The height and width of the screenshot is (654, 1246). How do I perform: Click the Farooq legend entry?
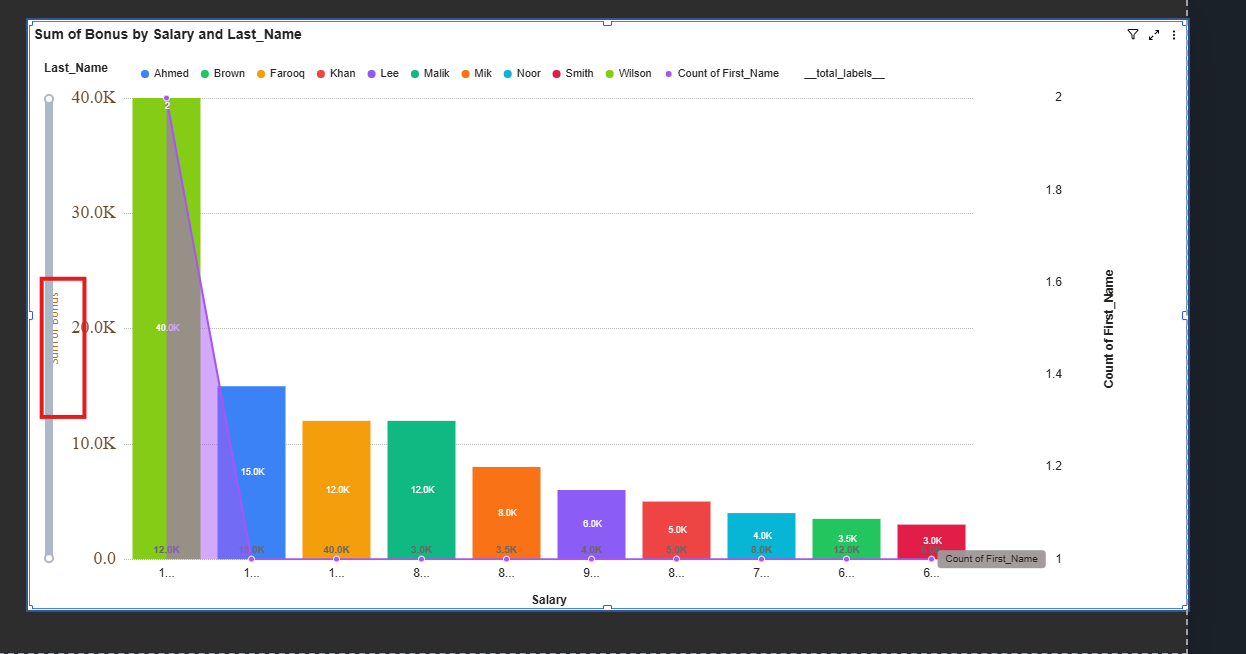281,74
